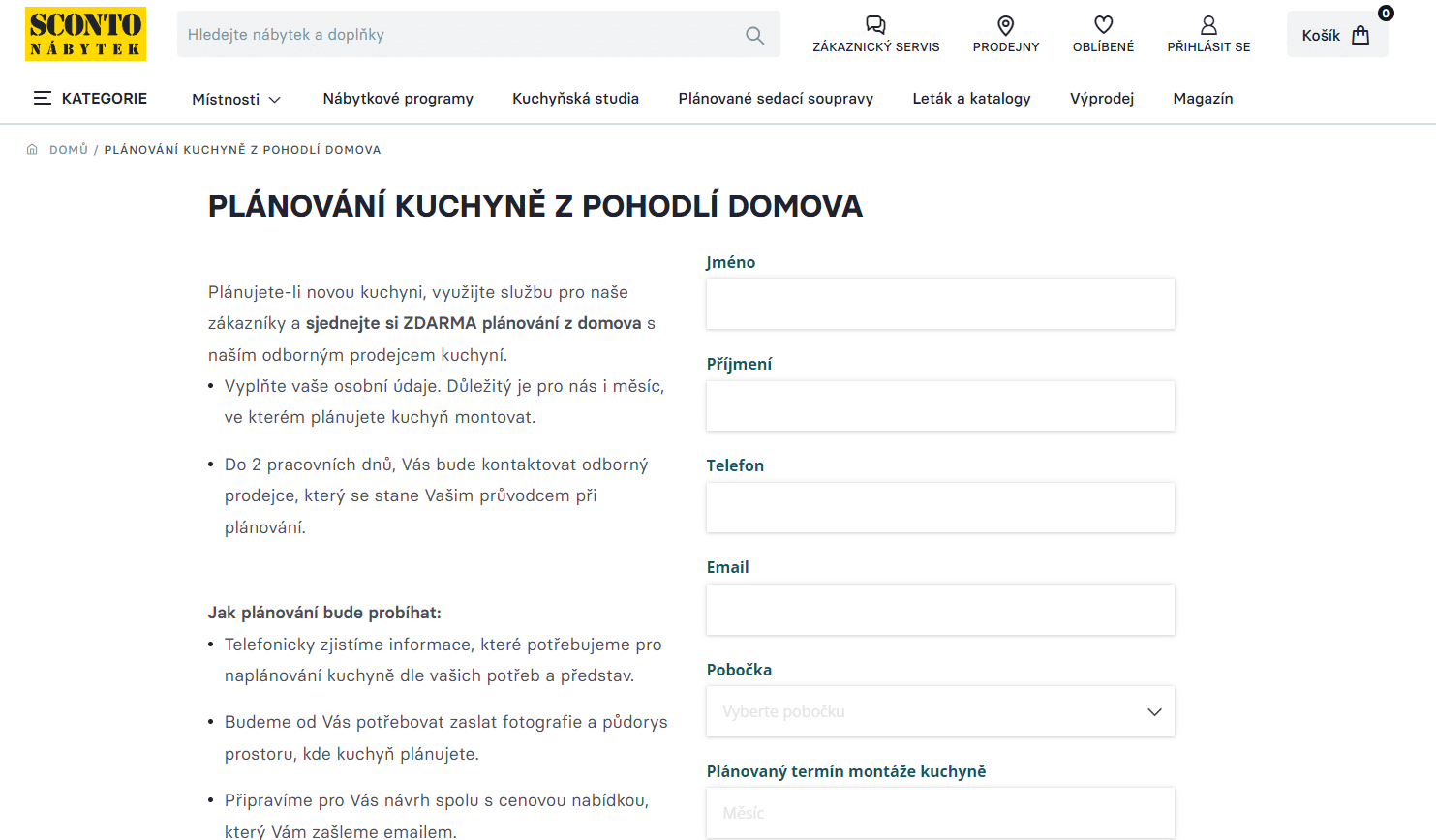1436x840 pixels.
Task: Expand the Místnosti dropdown
Action: [236, 99]
